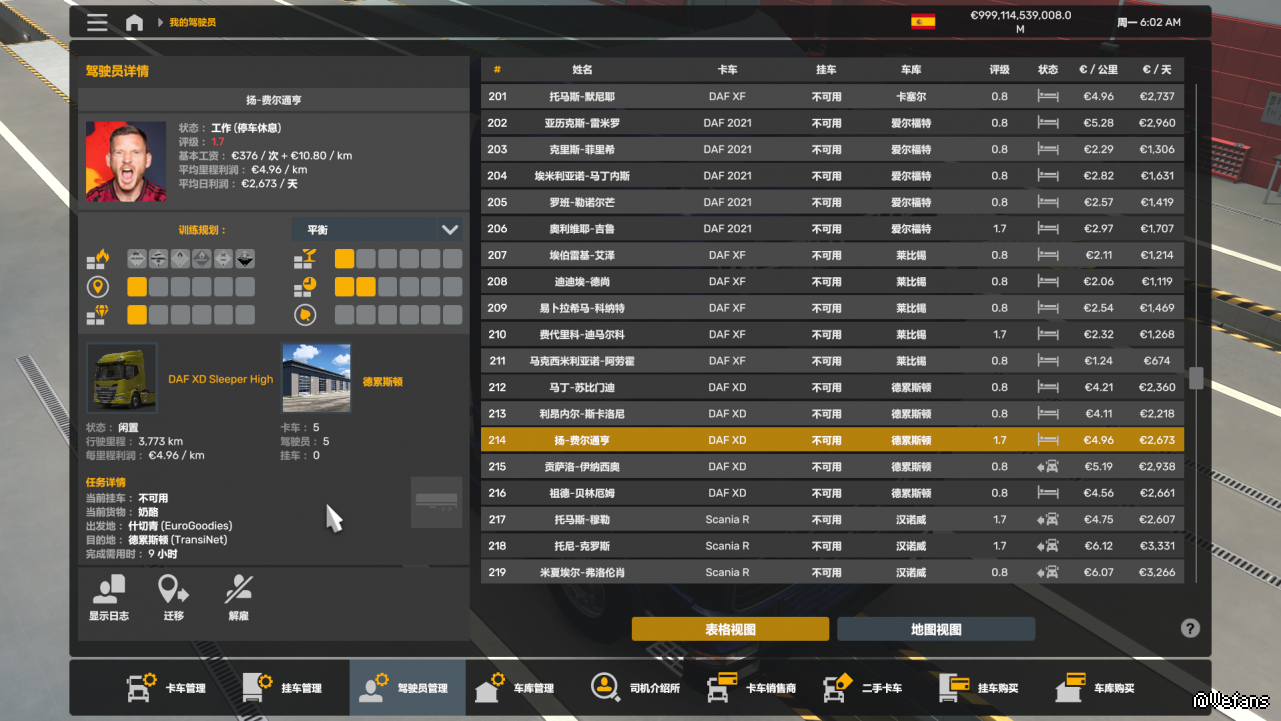Click the long distance map pin skill icon

97,288
